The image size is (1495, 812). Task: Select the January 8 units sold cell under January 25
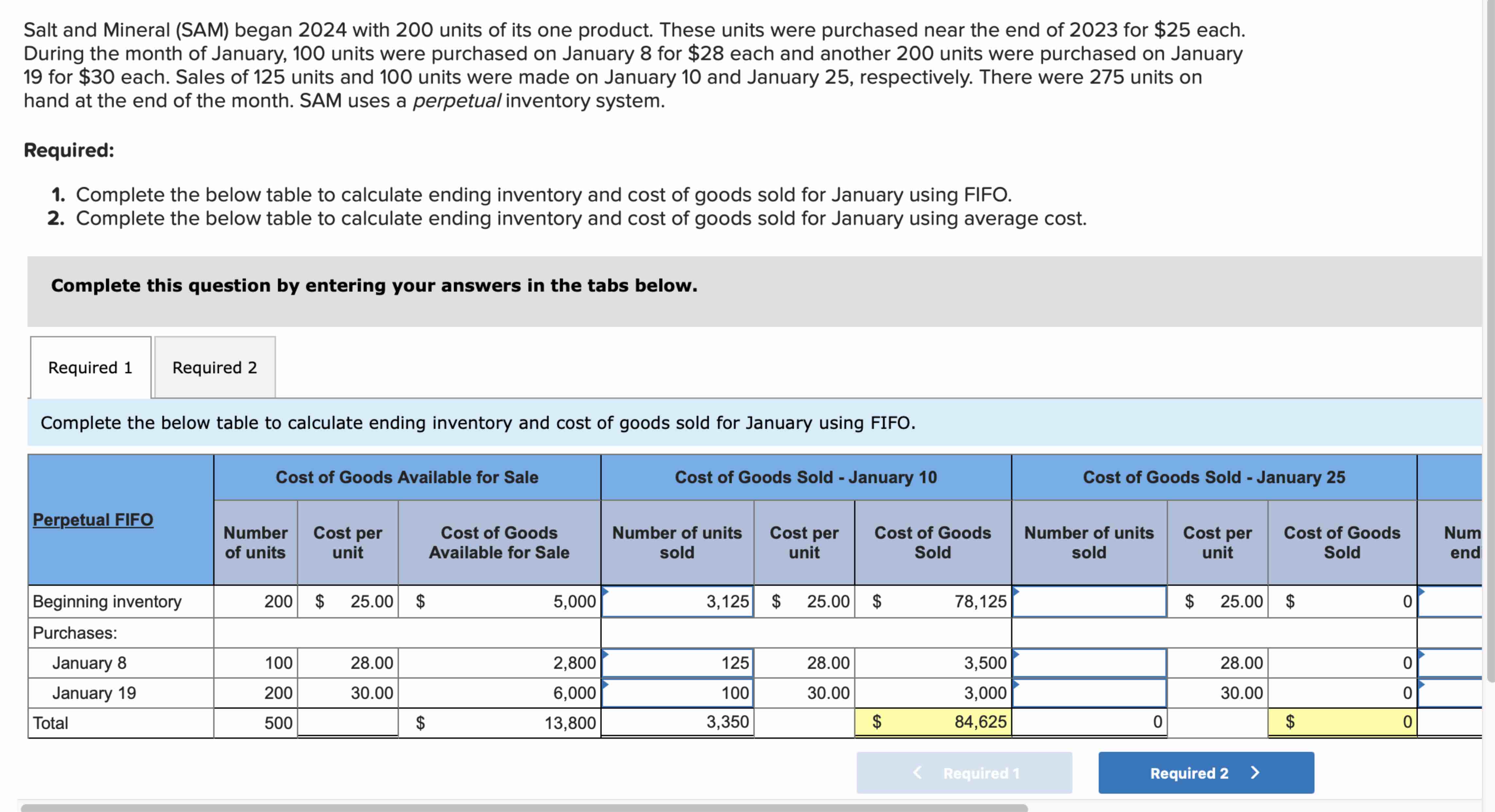(1090, 663)
